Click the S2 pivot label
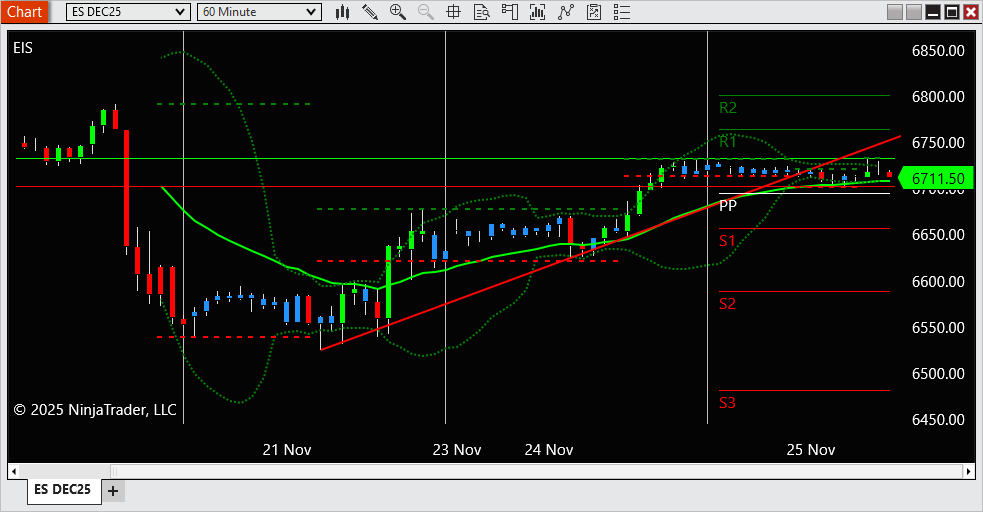 pyautogui.click(x=727, y=304)
